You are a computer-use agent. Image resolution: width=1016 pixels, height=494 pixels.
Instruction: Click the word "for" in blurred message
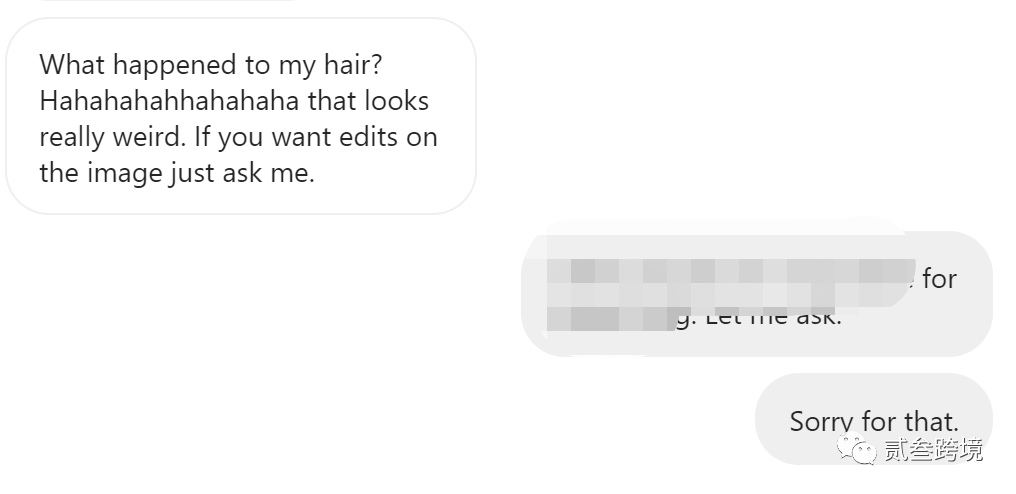[x=939, y=279]
